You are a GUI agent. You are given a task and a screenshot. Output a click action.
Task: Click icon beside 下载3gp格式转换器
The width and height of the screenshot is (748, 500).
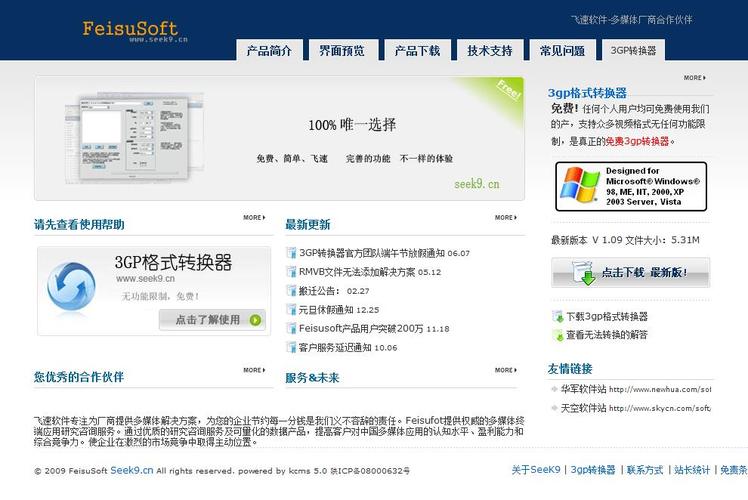pos(558,316)
